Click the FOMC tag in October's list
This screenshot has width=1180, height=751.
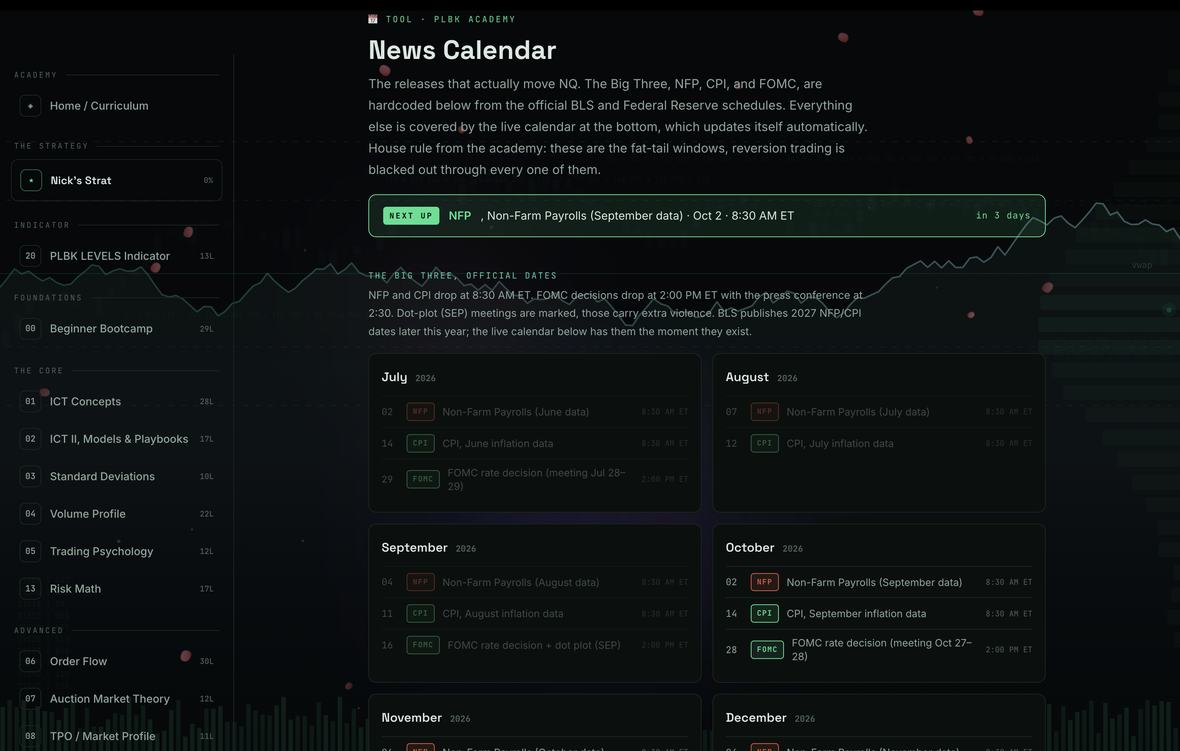(x=767, y=650)
